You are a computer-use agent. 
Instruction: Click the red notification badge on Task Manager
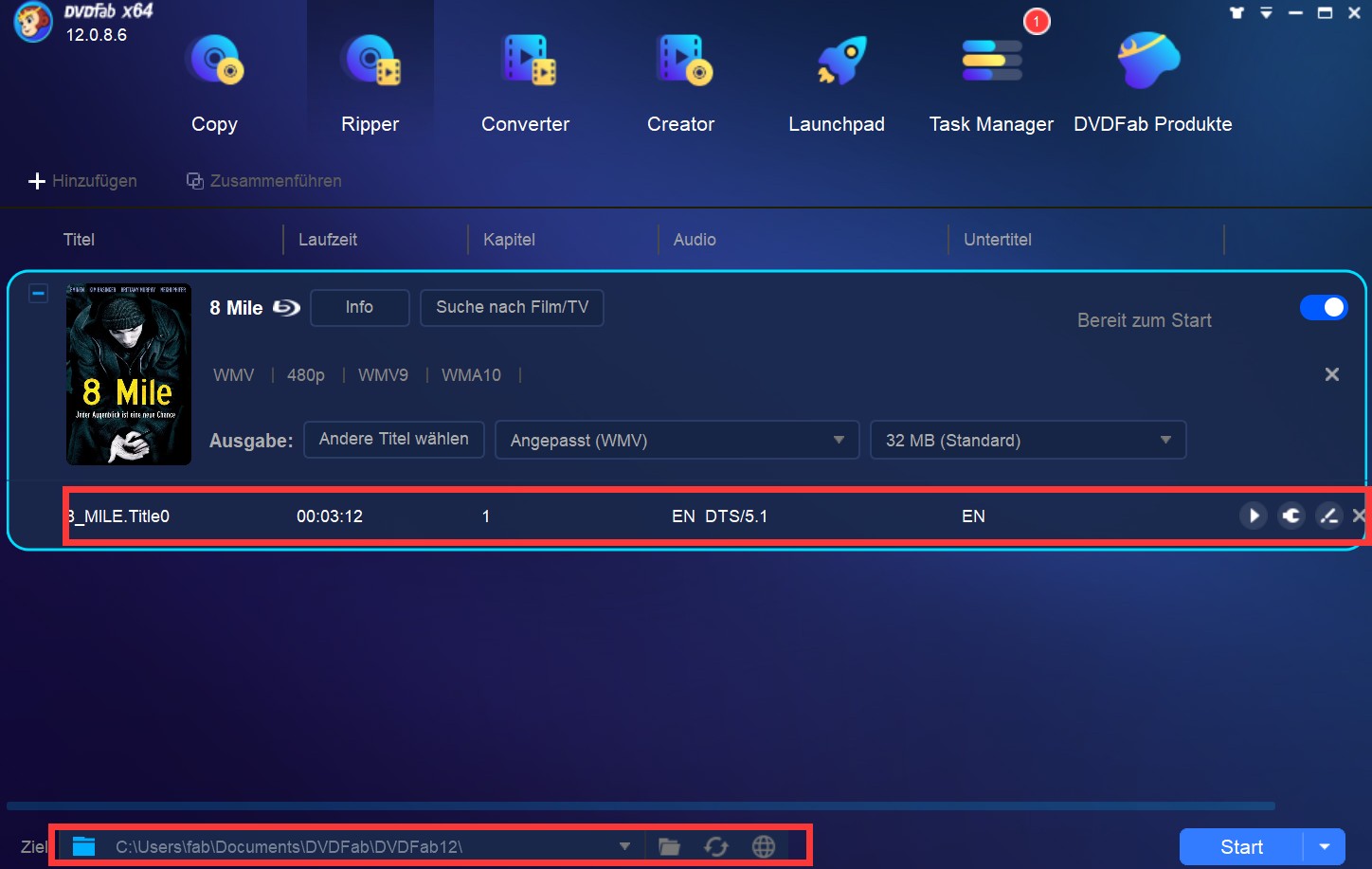point(1037,21)
